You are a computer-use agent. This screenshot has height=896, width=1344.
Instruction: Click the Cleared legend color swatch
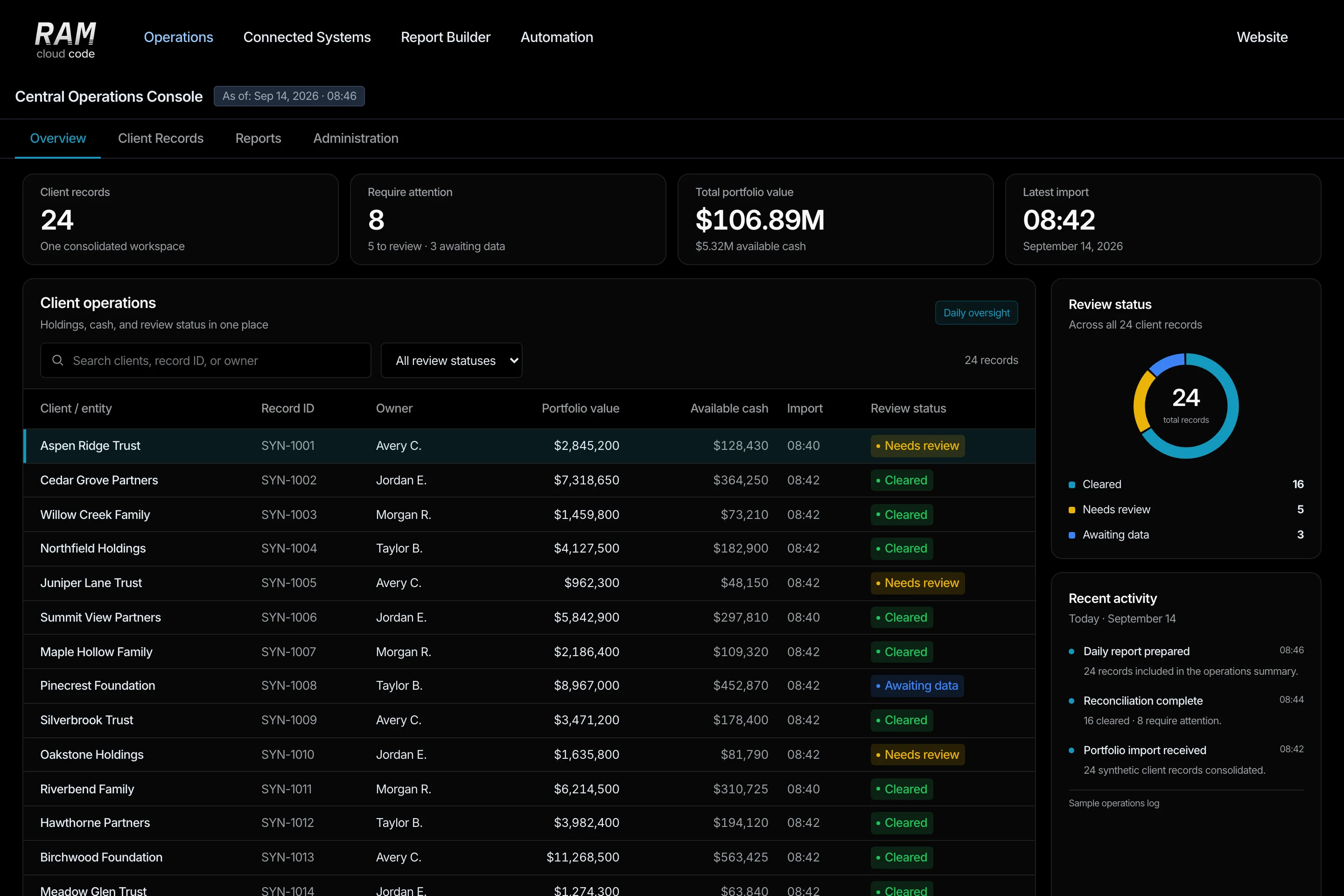(1072, 484)
